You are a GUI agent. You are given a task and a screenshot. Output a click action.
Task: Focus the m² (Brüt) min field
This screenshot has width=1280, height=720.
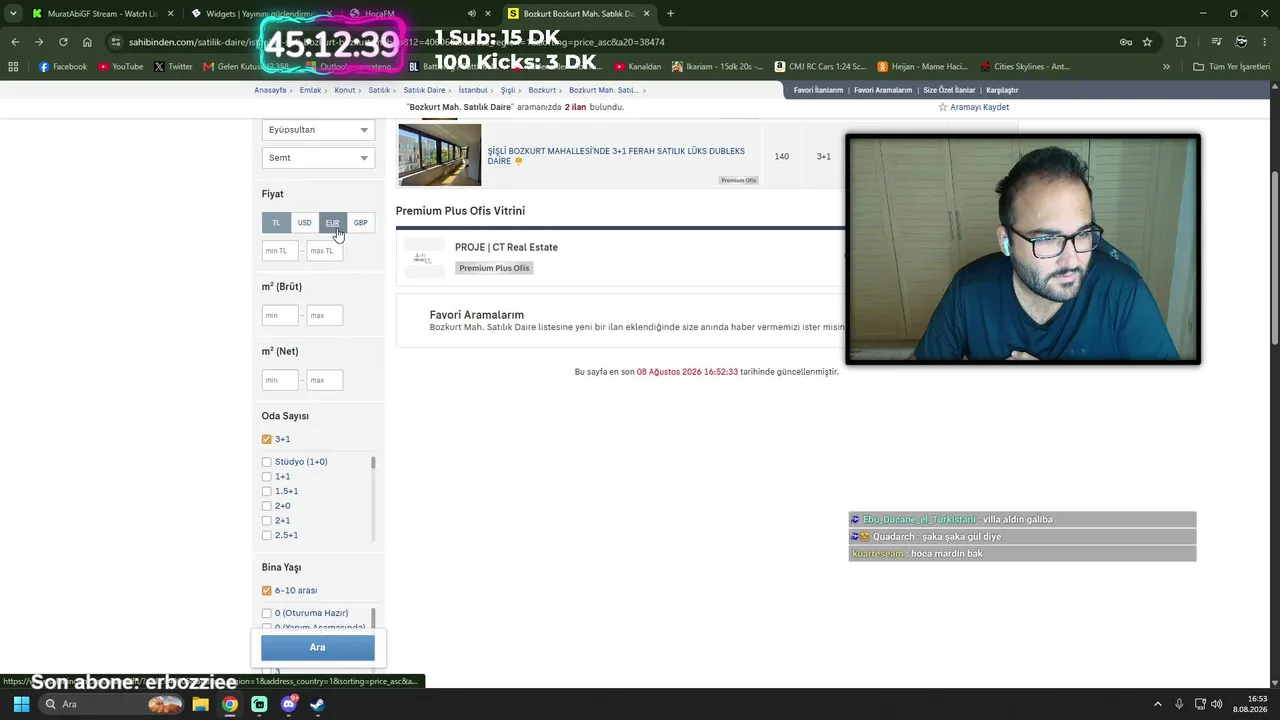(280, 316)
